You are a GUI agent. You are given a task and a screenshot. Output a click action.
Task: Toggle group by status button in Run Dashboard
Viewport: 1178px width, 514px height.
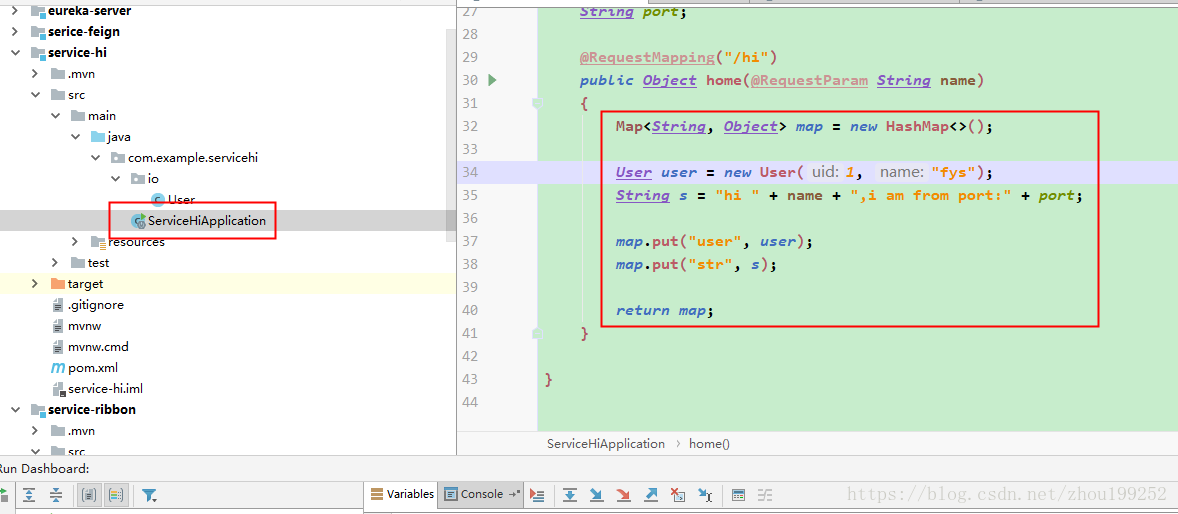coord(116,494)
